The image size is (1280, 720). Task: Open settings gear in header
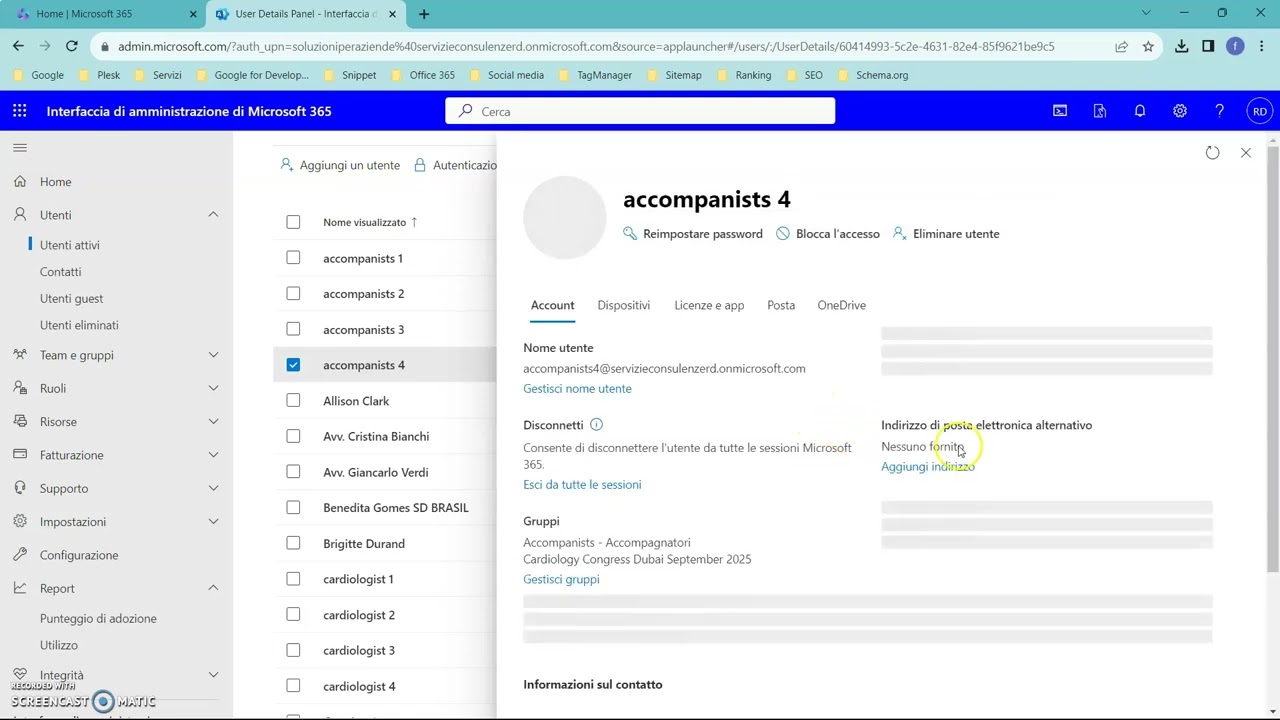click(1180, 111)
